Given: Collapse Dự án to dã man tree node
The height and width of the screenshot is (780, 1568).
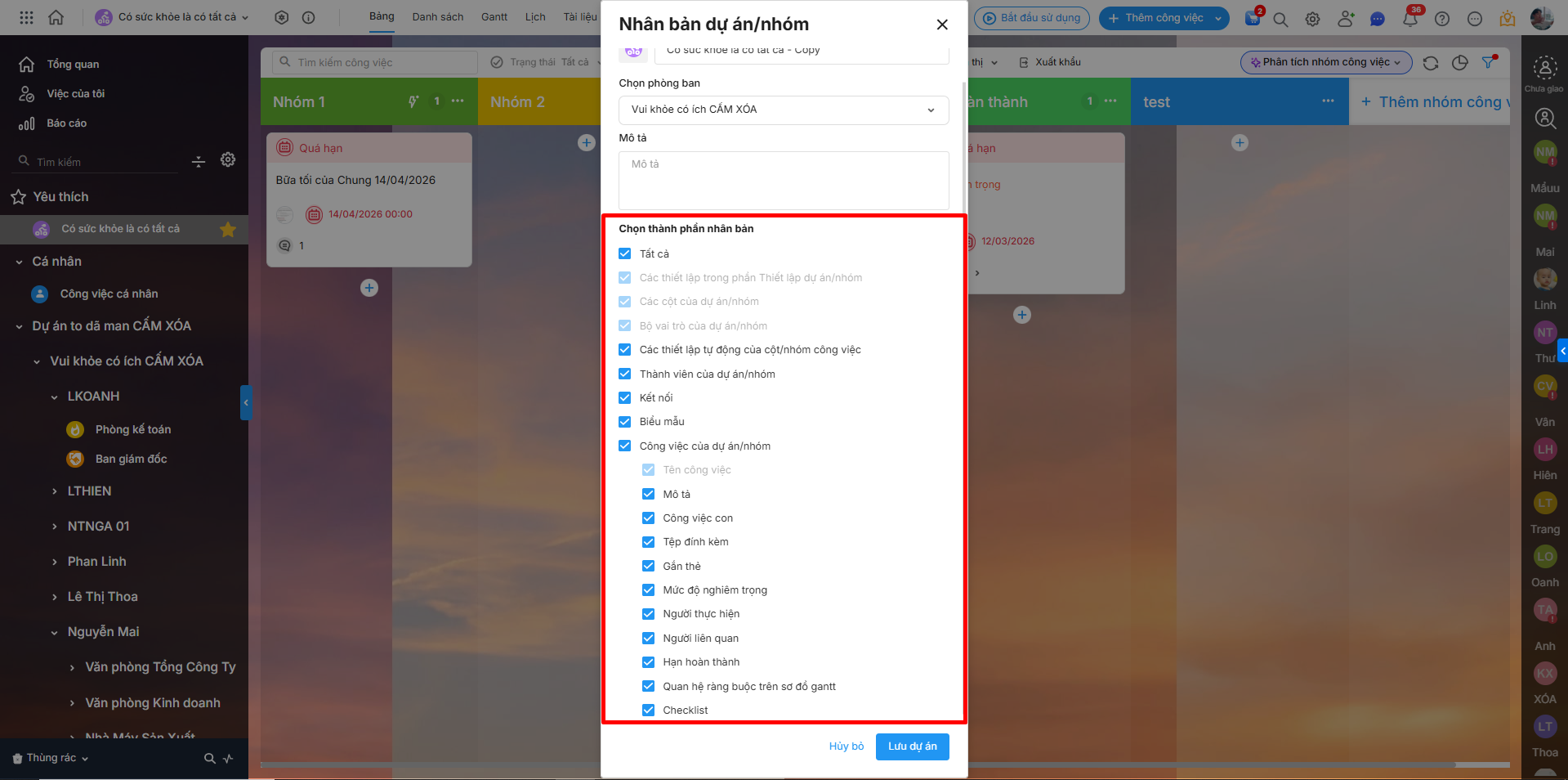Looking at the screenshot, I should click(x=19, y=326).
